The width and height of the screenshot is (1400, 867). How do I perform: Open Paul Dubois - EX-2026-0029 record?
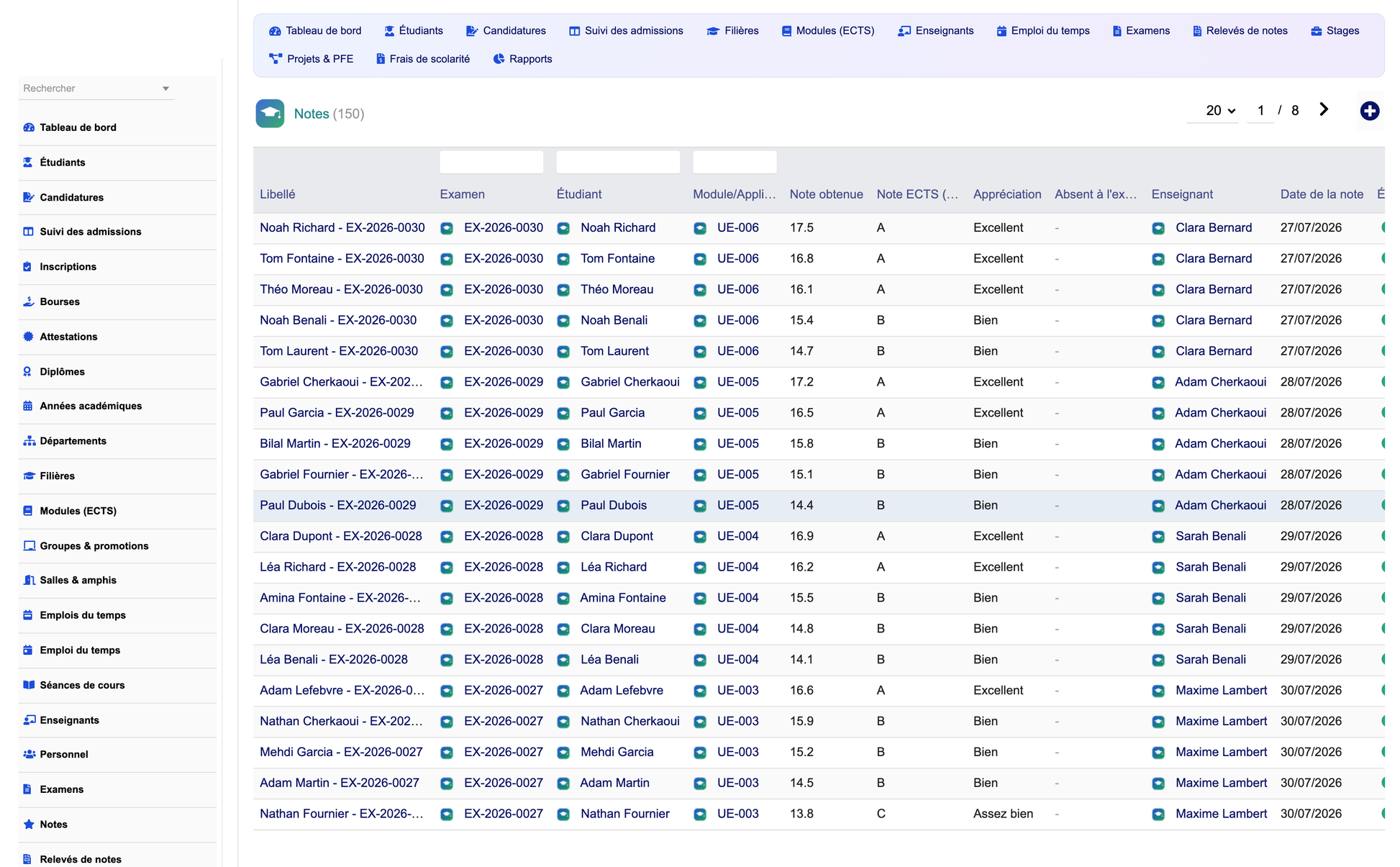click(337, 506)
